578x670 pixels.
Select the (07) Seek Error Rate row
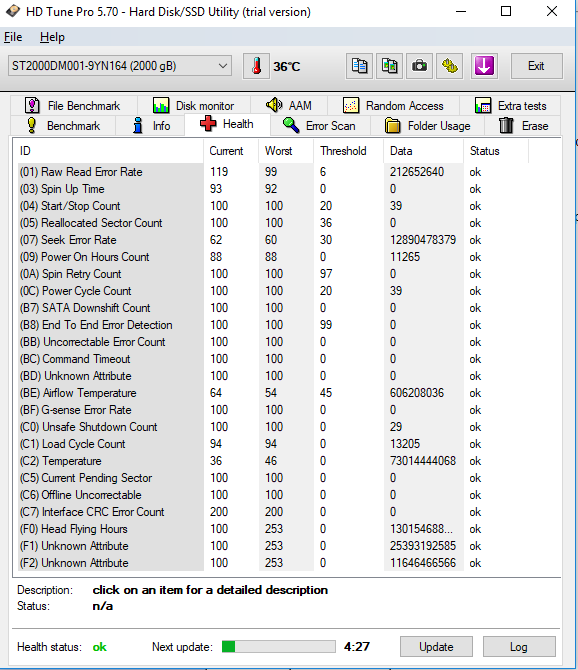pos(273,240)
